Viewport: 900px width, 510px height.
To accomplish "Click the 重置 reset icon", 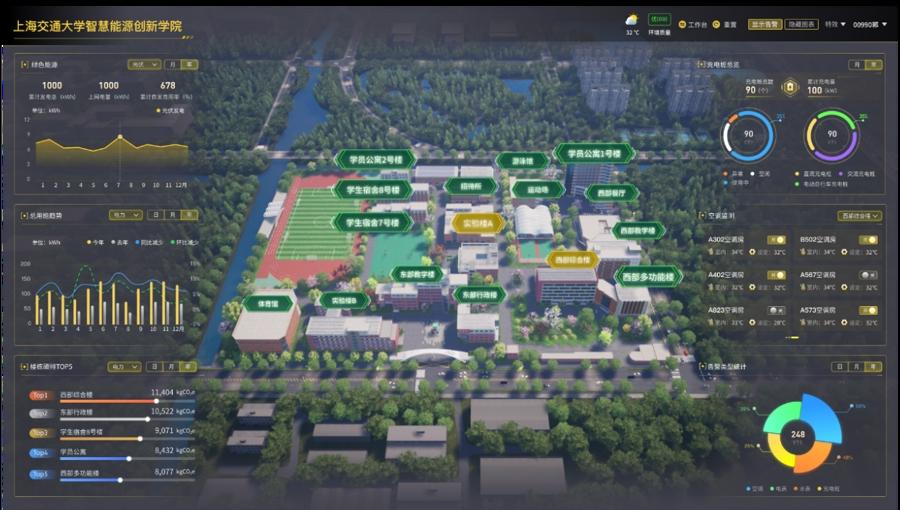I will point(716,24).
